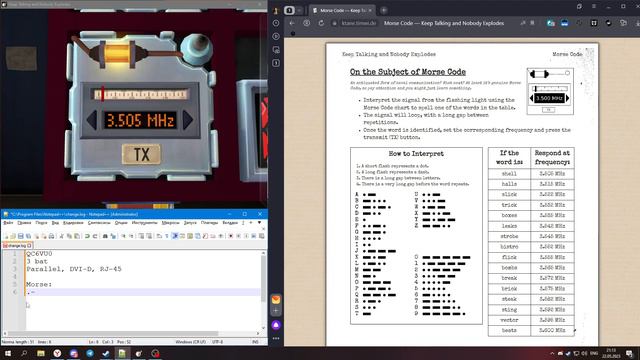Screen dimensions: 640x360
Task: Open the Windows Start menu
Action: (8, 353)
